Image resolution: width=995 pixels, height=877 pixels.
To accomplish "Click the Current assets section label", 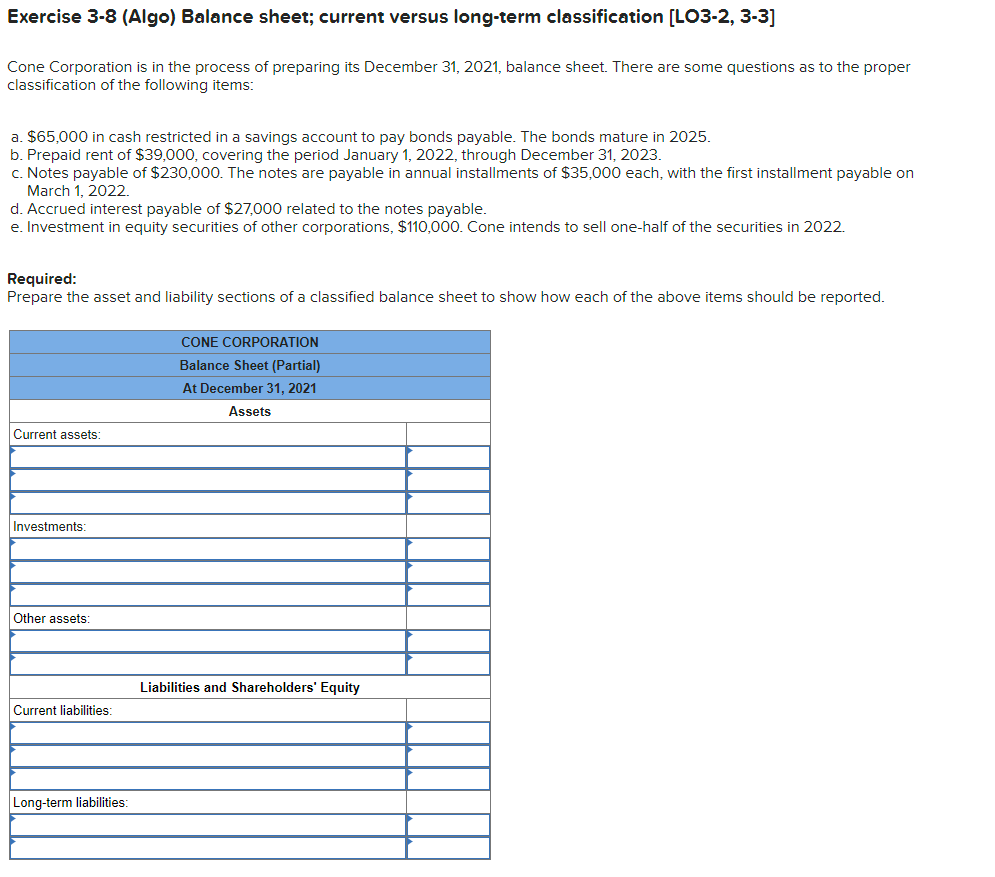I will pos(47,434).
